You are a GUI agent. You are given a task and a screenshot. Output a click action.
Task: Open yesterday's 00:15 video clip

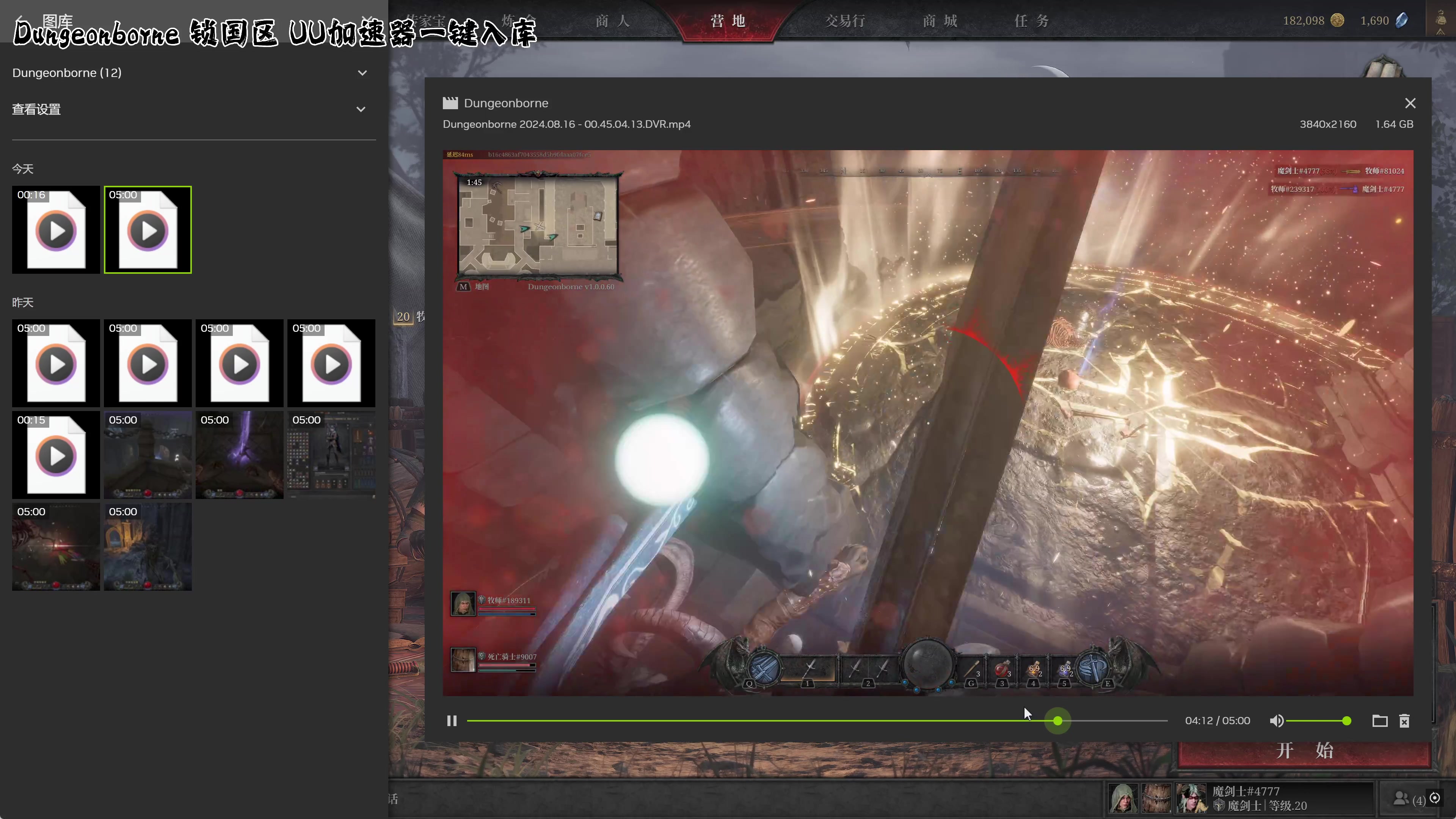[x=56, y=455]
